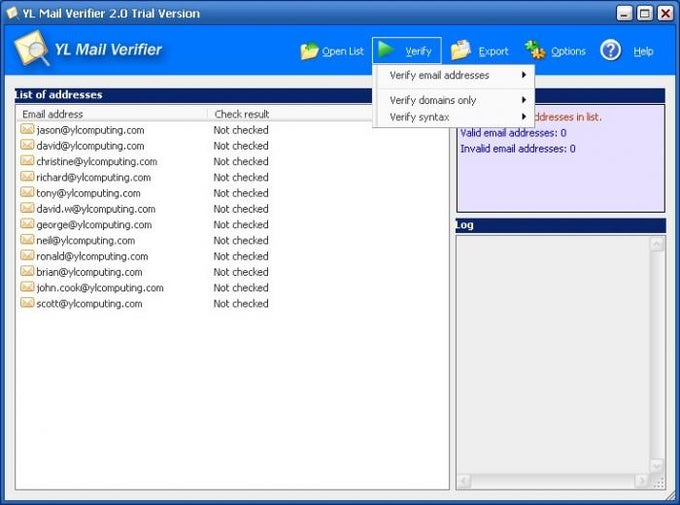Click the Log panel header

click(561, 225)
